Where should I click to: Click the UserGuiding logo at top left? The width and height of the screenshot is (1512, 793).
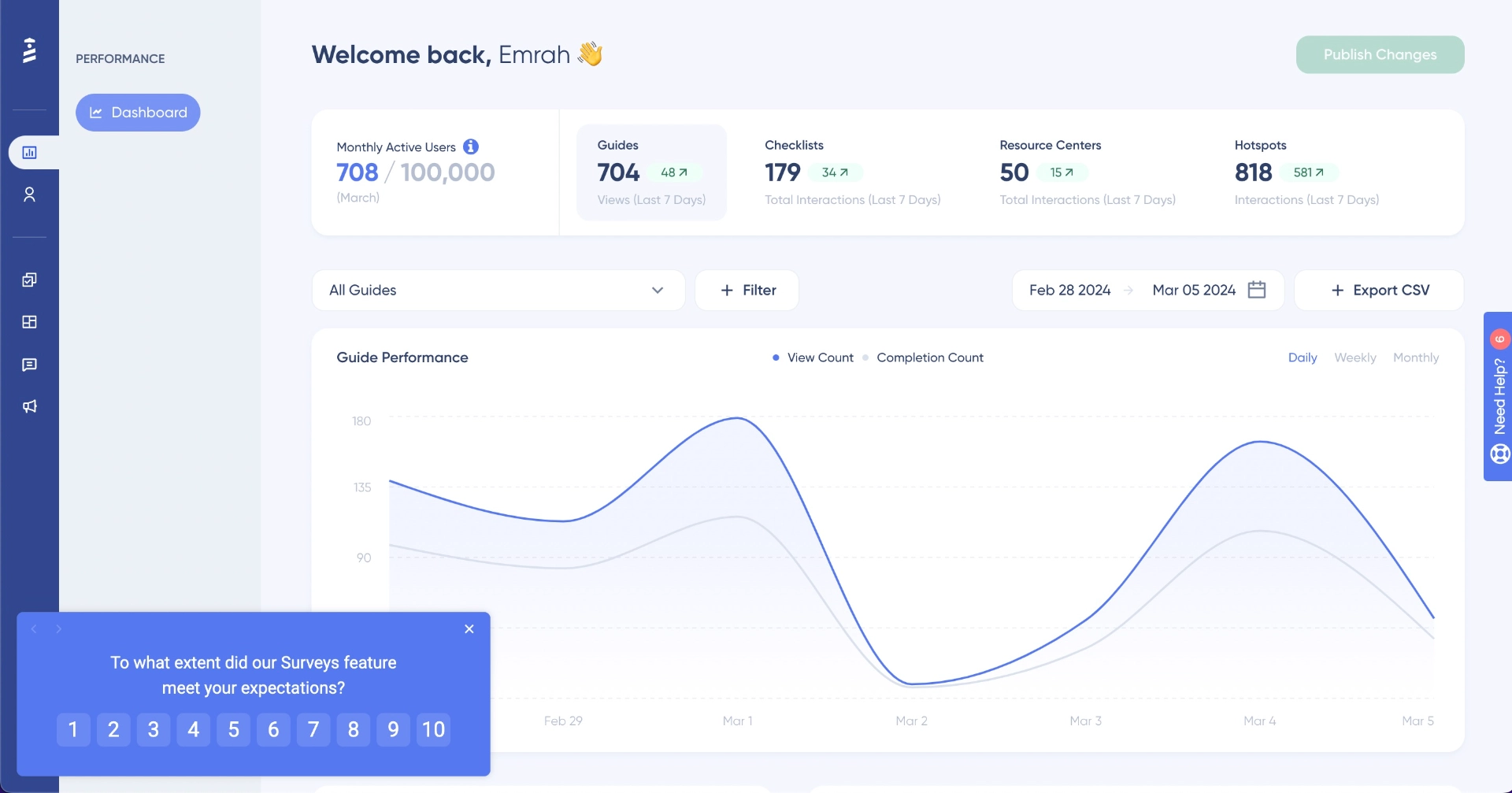pos(30,50)
